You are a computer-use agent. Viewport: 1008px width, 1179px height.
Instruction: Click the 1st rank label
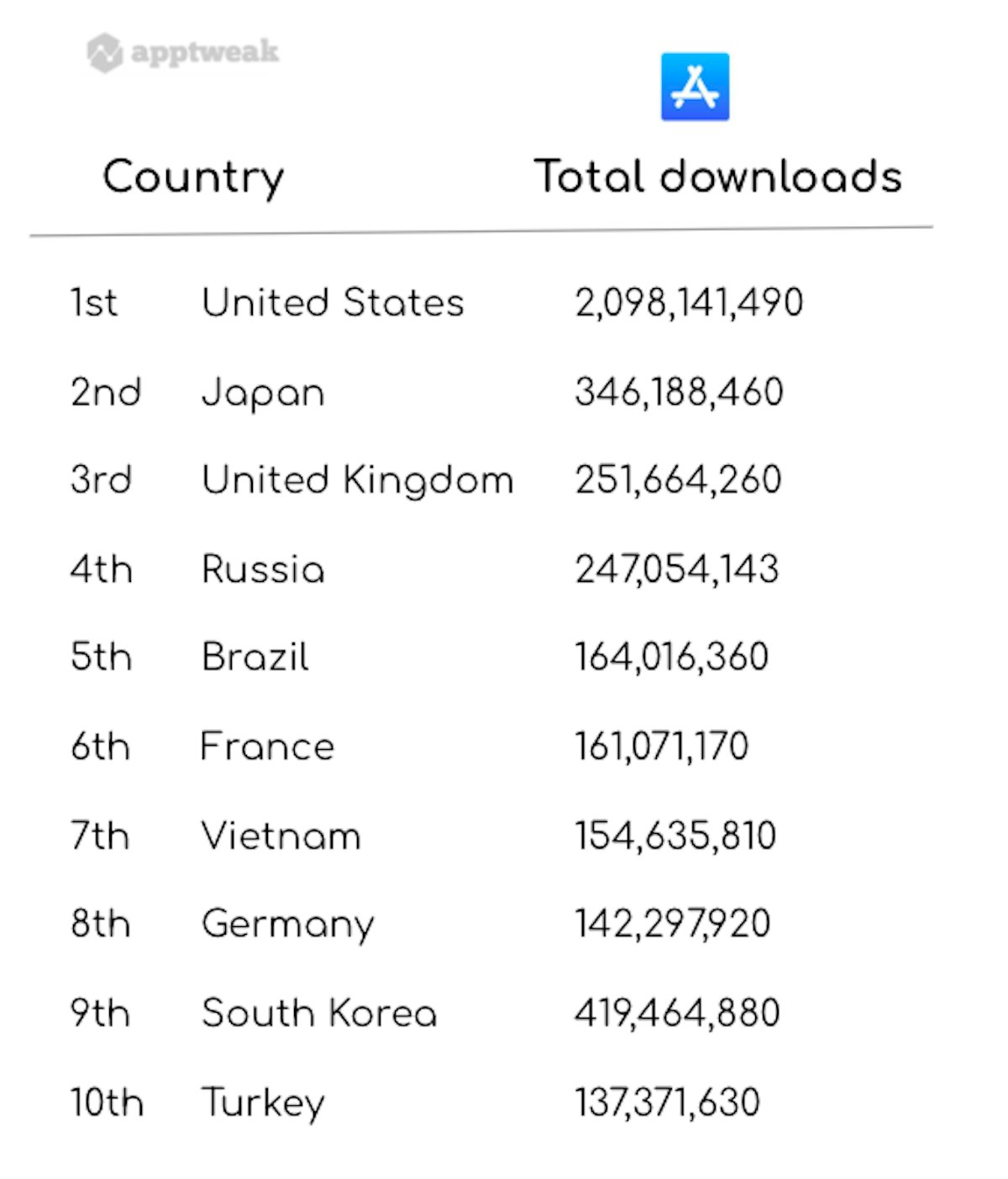(x=93, y=302)
